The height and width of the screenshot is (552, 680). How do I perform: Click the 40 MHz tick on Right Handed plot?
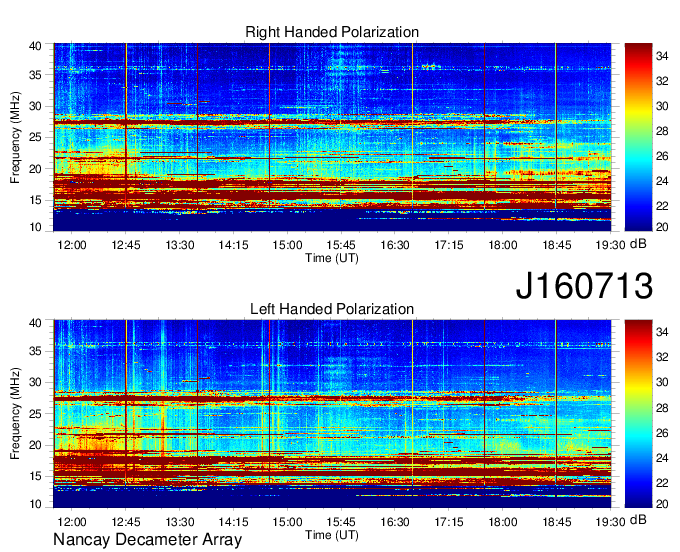pos(35,46)
